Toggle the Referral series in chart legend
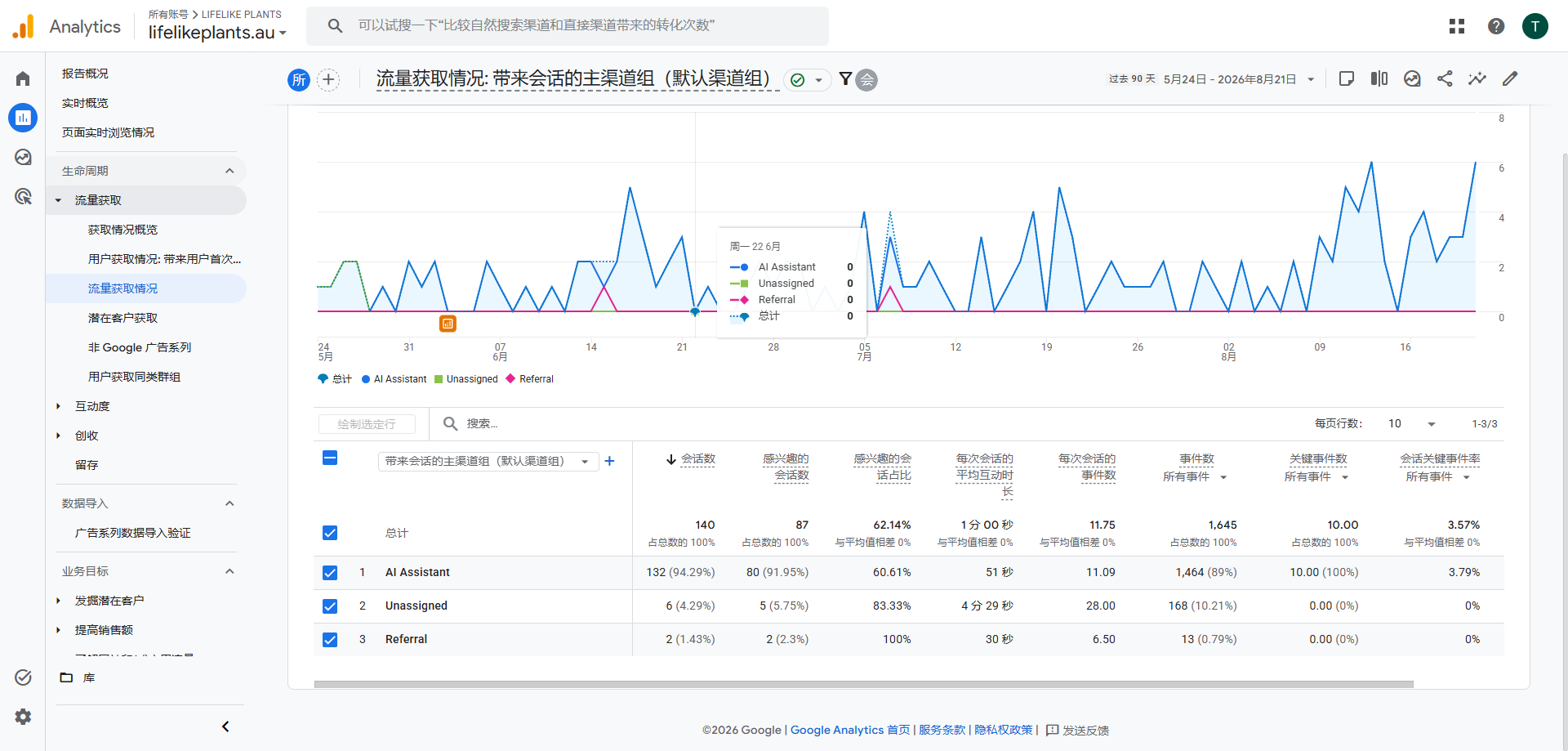The image size is (1568, 751). [x=530, y=379]
